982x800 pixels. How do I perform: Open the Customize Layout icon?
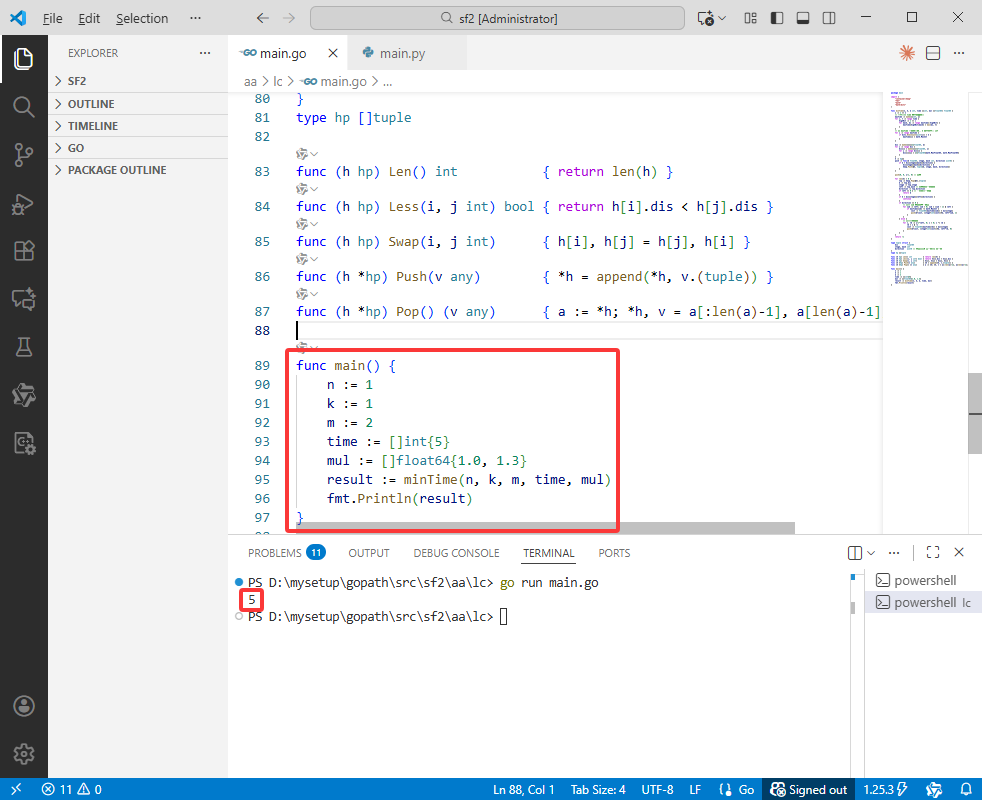(750, 18)
